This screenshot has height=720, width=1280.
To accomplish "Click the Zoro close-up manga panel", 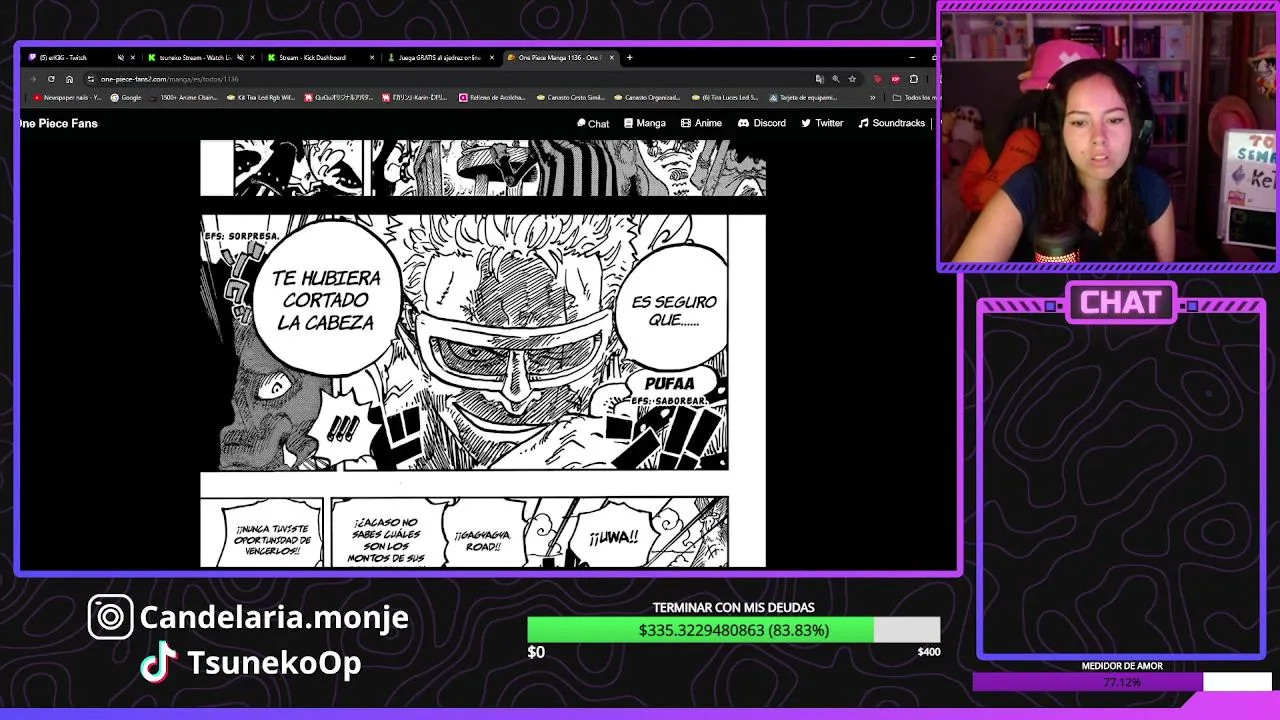I will point(465,342).
